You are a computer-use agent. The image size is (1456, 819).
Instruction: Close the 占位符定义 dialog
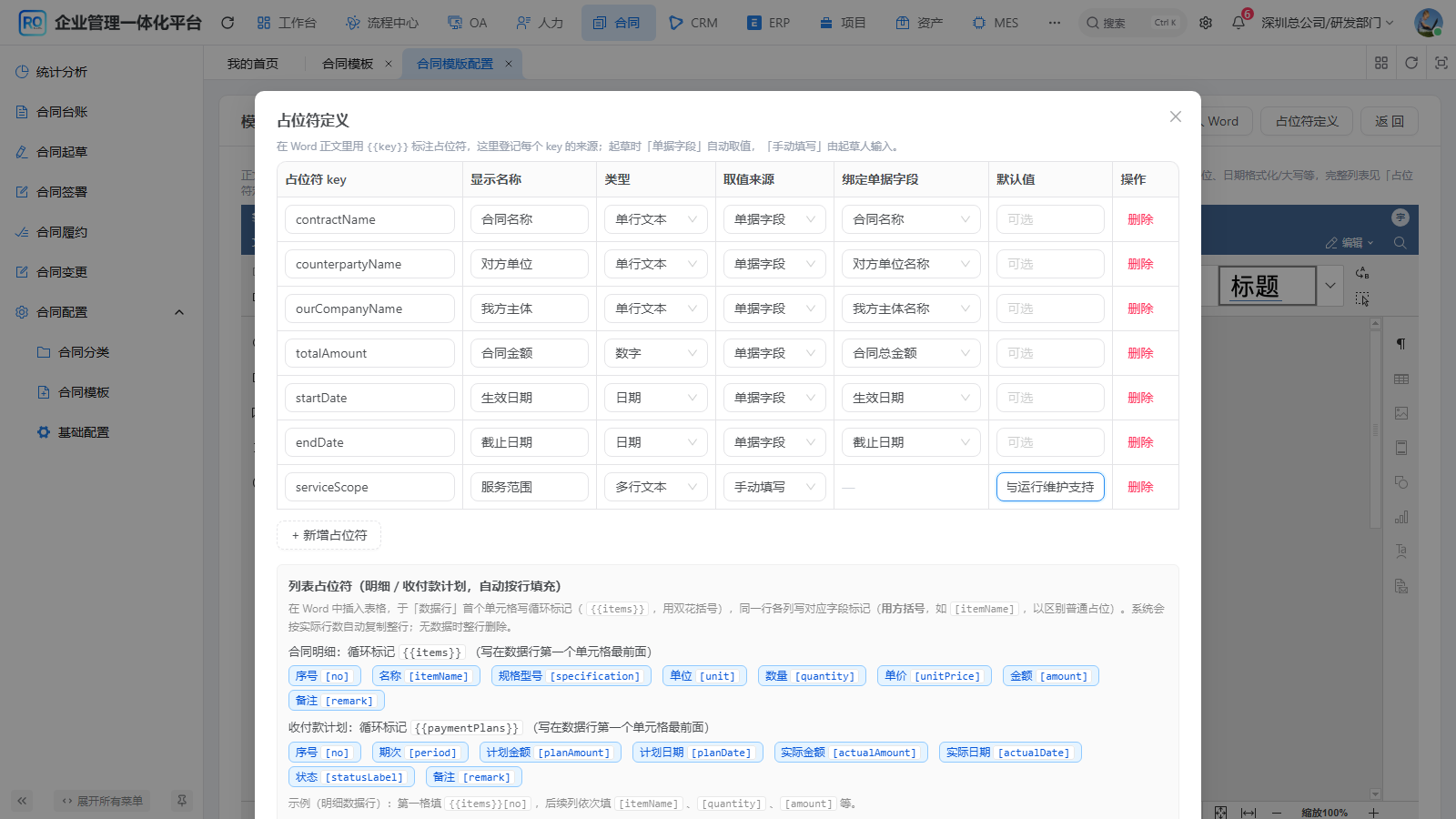[x=1176, y=116]
